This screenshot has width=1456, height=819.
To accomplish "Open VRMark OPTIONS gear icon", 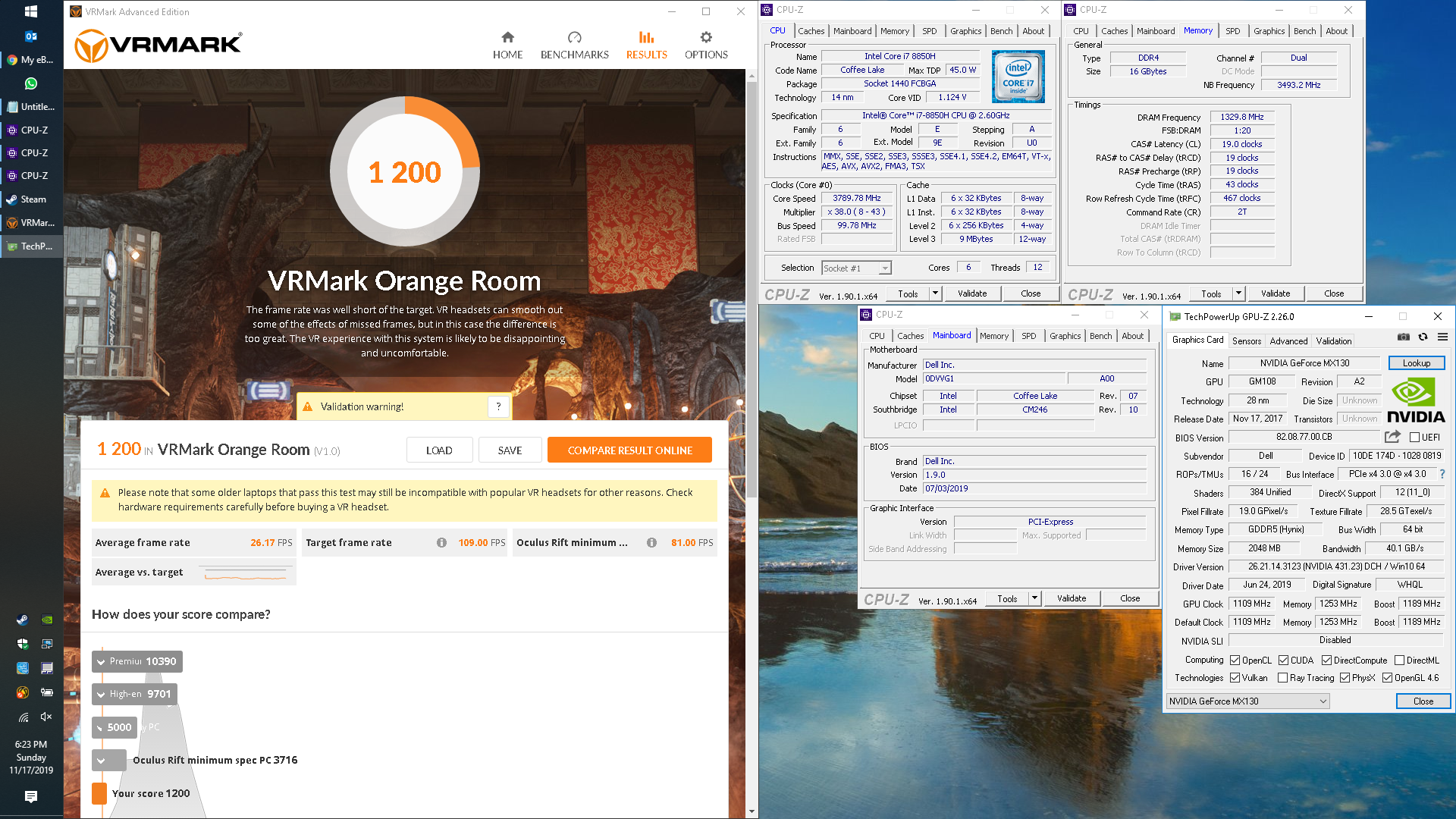I will 706,37.
